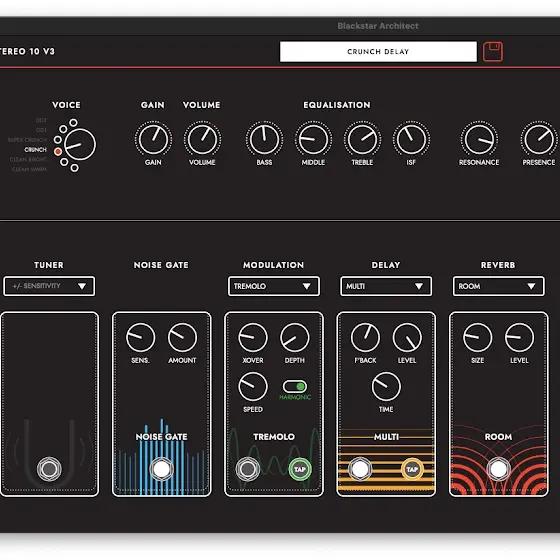Open the Reverb type dropdown showing Room
The image size is (560, 560).
click(x=499, y=286)
